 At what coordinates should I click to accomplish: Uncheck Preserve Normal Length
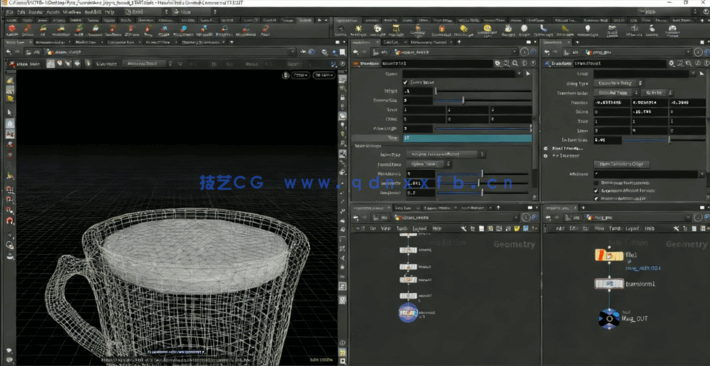(596, 198)
